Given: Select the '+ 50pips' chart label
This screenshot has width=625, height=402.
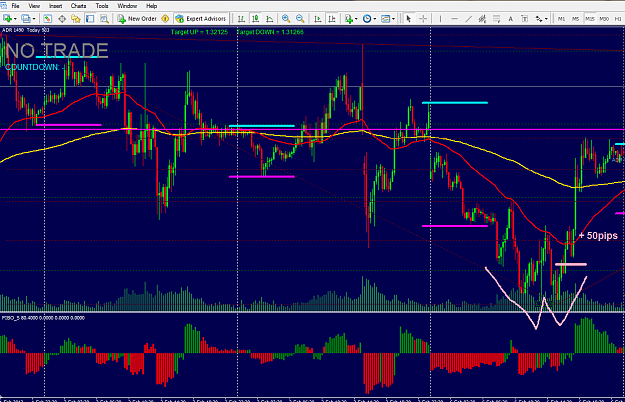Looking at the screenshot, I should pyautogui.click(x=598, y=236).
